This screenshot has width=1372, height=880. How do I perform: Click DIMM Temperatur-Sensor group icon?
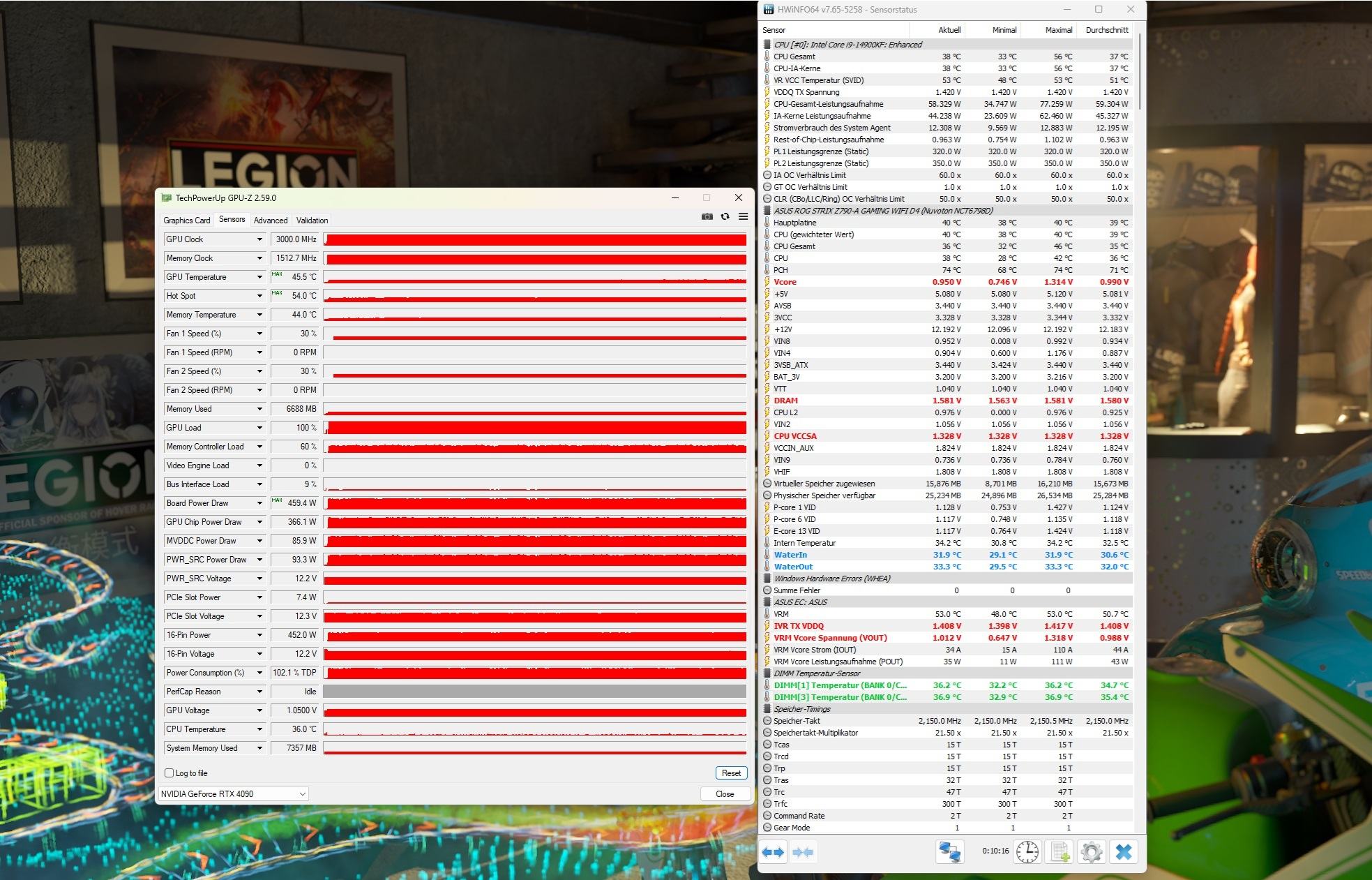[x=767, y=673]
